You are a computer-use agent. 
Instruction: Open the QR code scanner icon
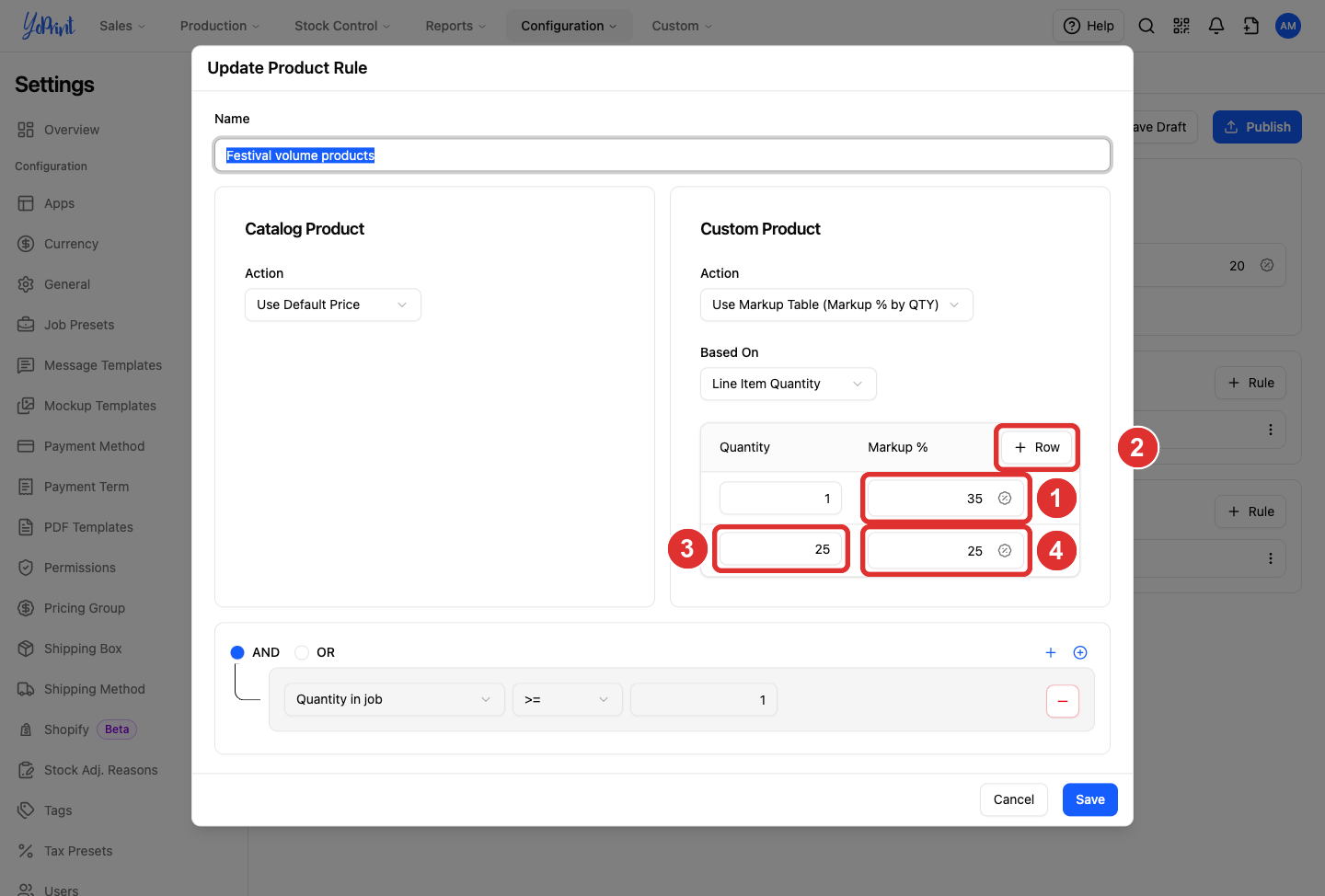click(x=1181, y=26)
